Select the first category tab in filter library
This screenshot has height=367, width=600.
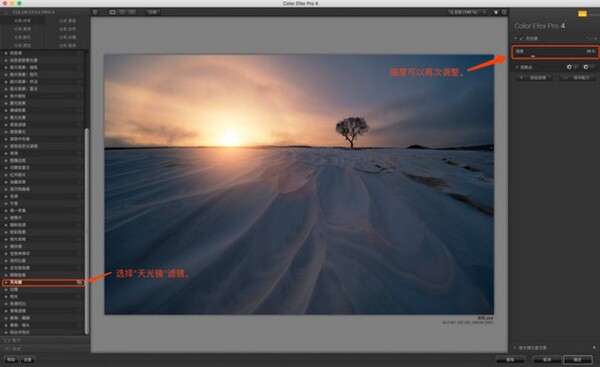tap(23, 20)
